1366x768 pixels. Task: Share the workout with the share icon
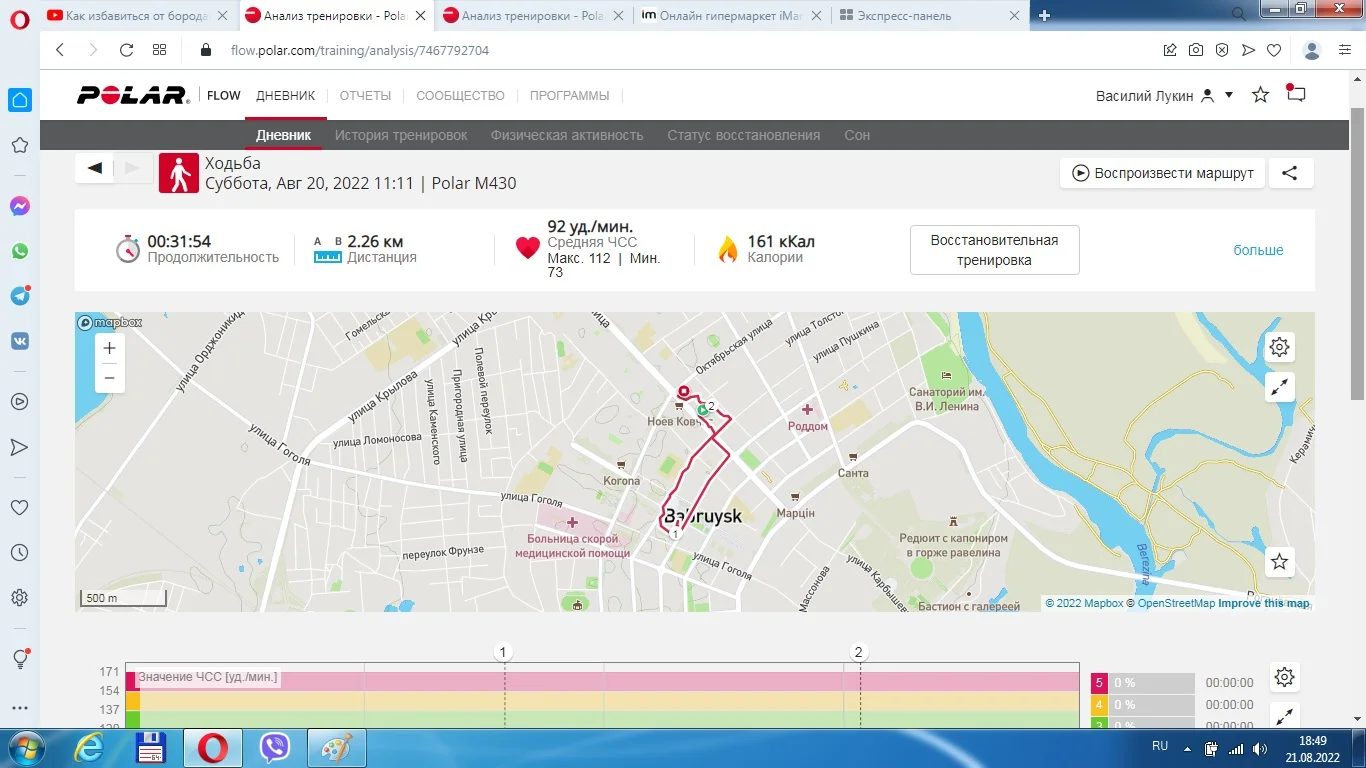[x=1290, y=173]
